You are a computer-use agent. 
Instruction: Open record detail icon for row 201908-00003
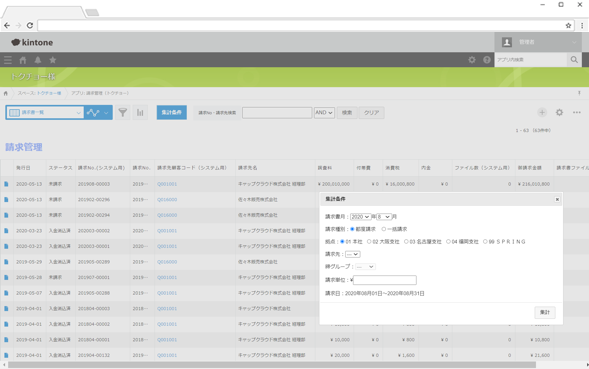pos(6,184)
